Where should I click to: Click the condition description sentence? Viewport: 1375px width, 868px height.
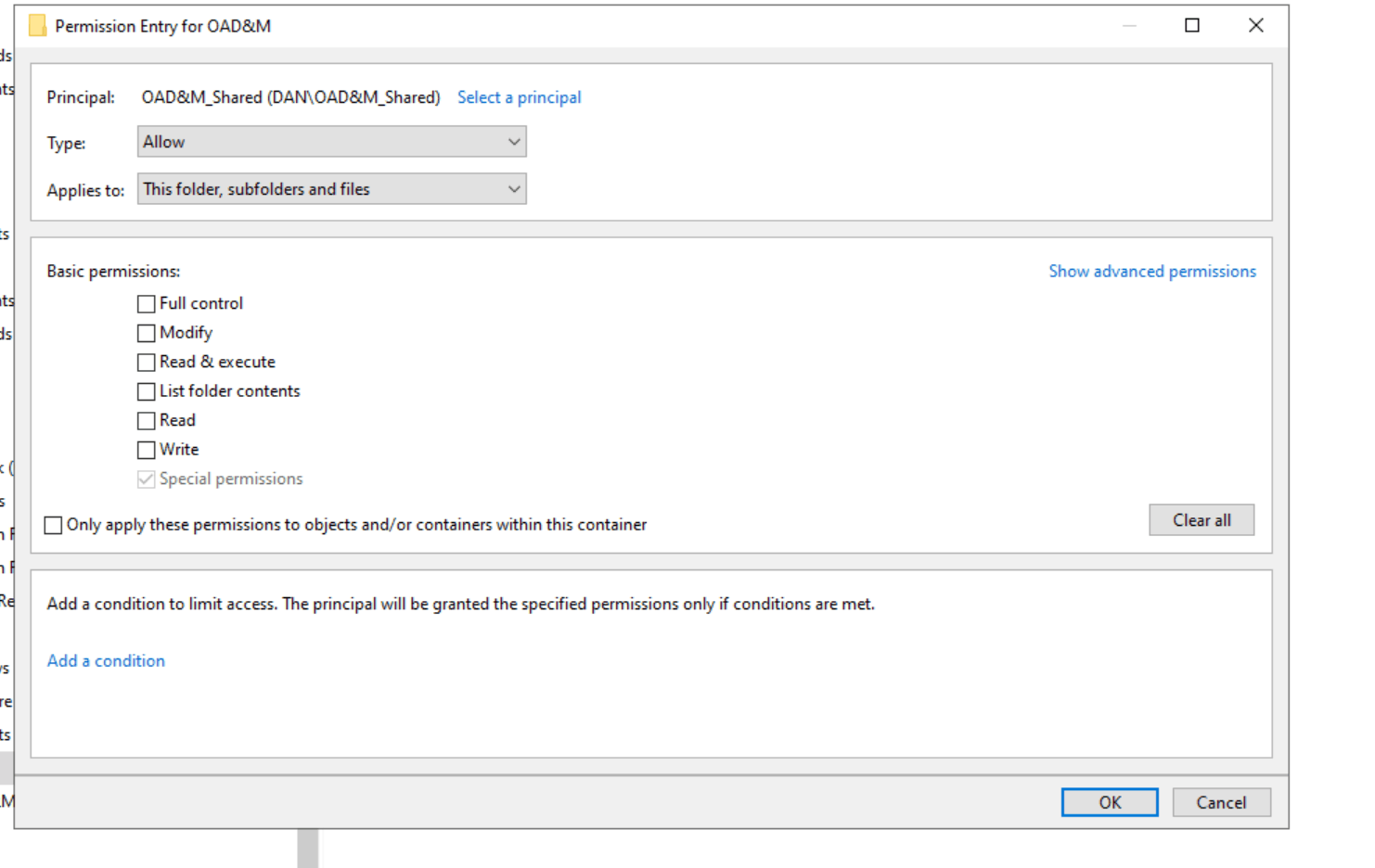[460, 604]
